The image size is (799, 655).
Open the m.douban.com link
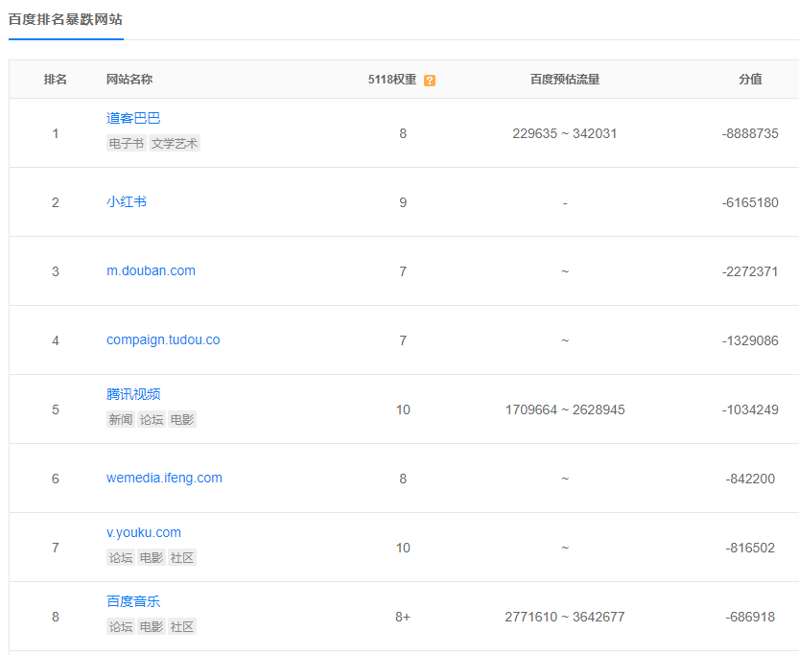click(x=151, y=271)
